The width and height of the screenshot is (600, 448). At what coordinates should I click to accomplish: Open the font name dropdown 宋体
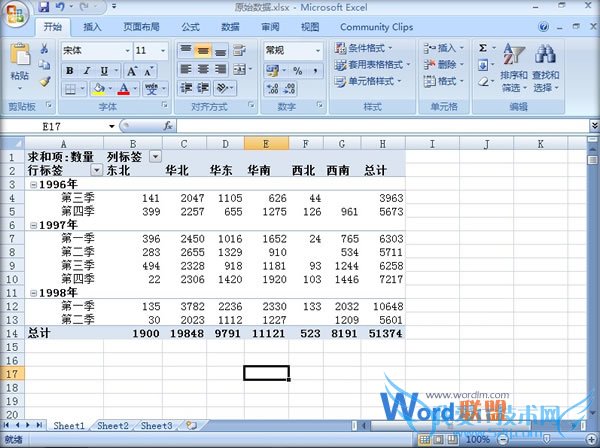pos(127,51)
